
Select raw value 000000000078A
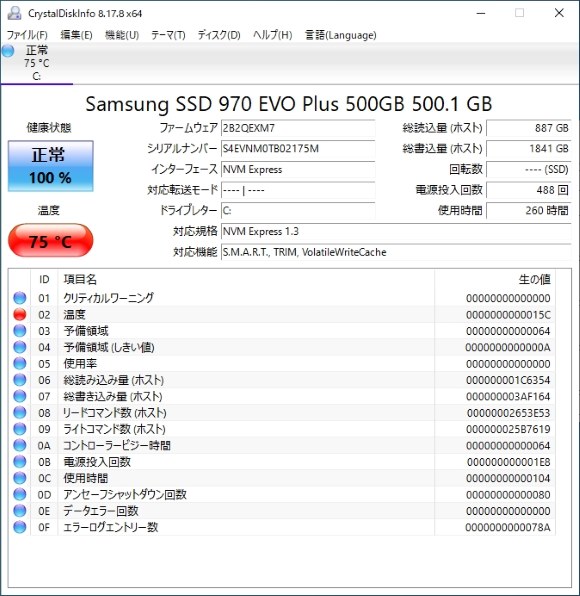508,527
